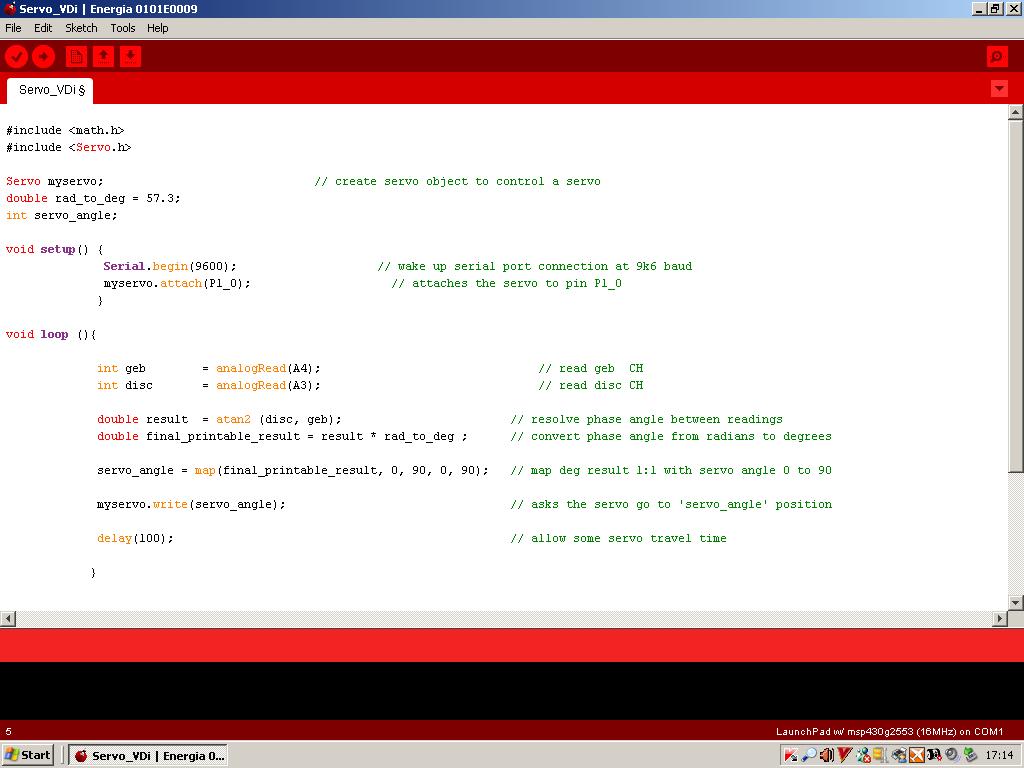Select the Servo_VDi sketch tab
Viewport: 1024px width, 768px height.
[x=51, y=90]
